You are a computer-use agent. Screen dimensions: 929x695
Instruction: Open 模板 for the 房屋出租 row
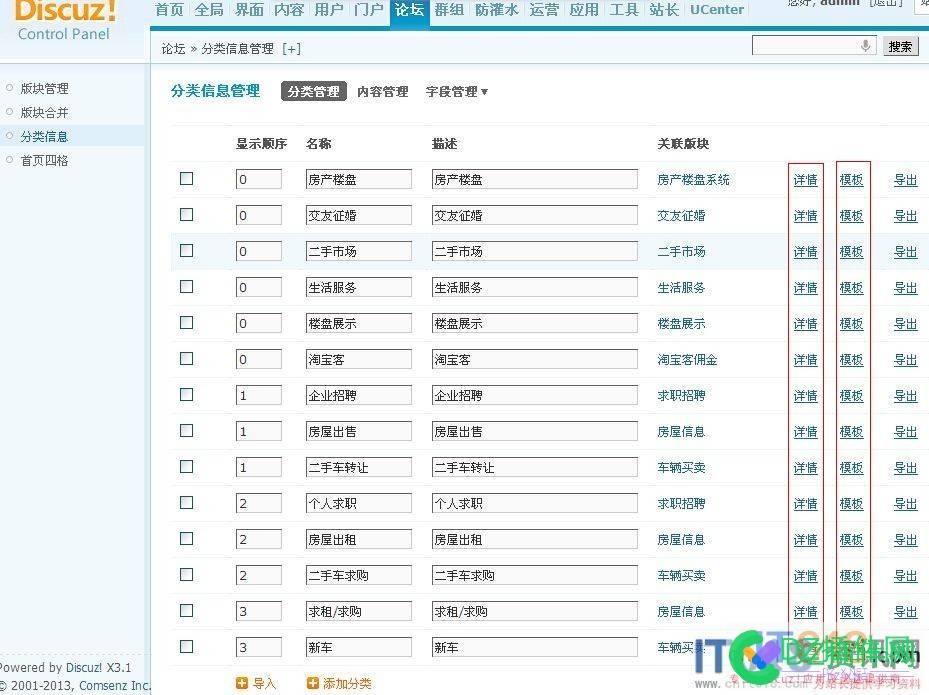click(851, 540)
